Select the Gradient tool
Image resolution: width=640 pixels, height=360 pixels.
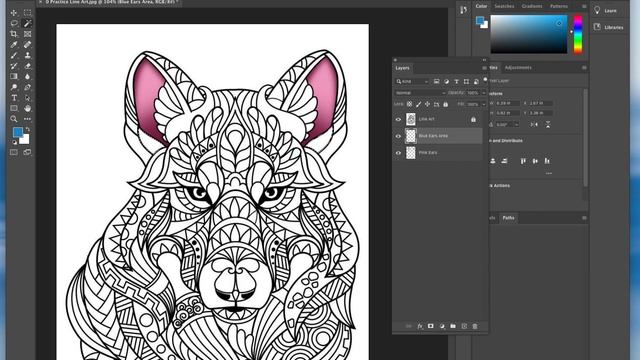coord(14,76)
